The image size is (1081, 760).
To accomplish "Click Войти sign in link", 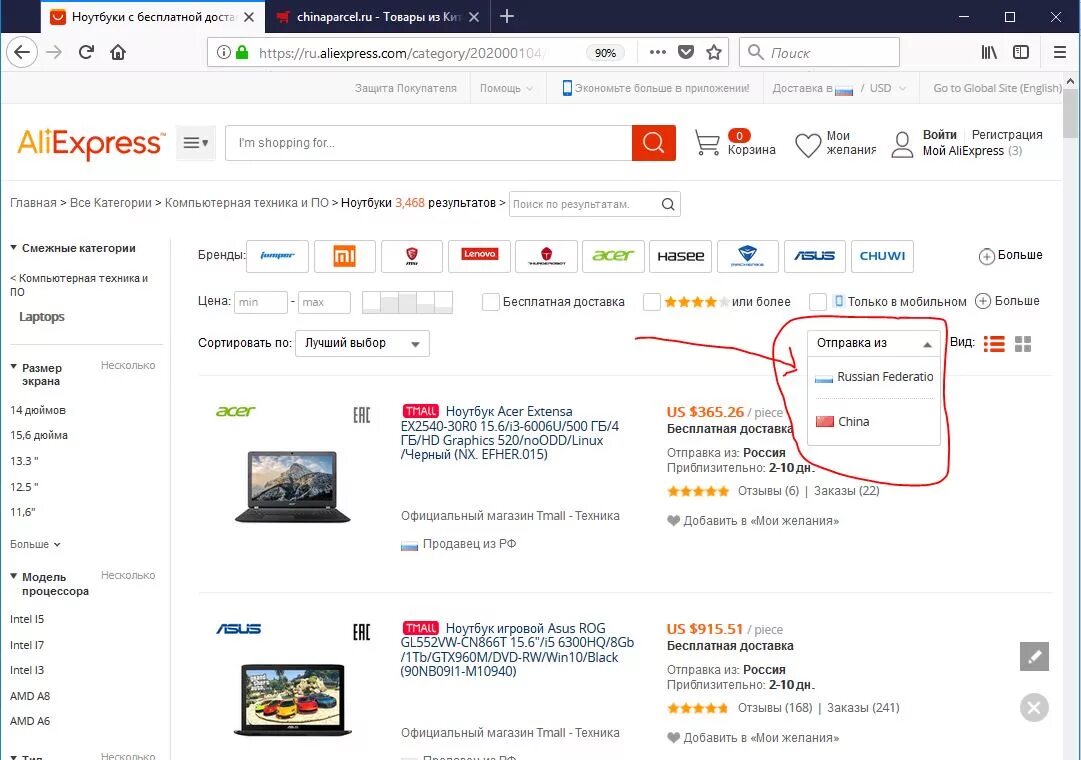I will click(940, 135).
